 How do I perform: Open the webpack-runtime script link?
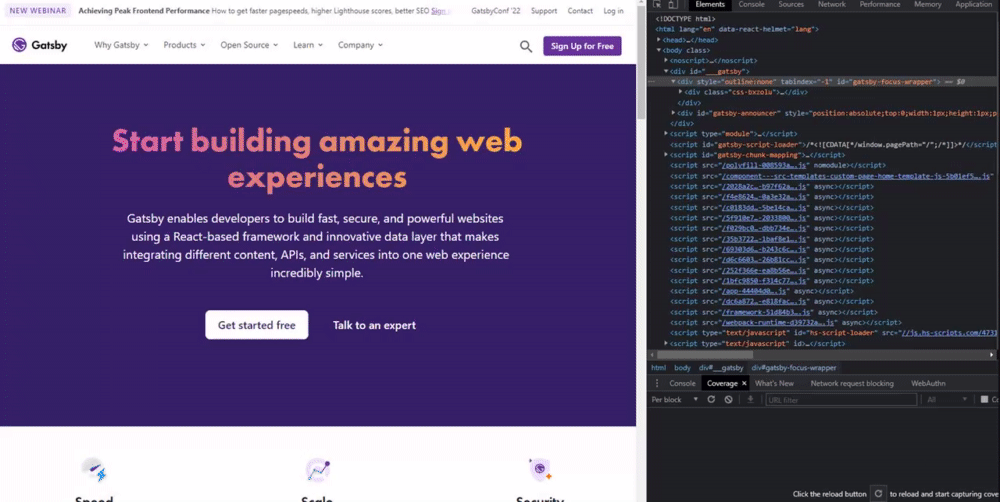pos(777,323)
